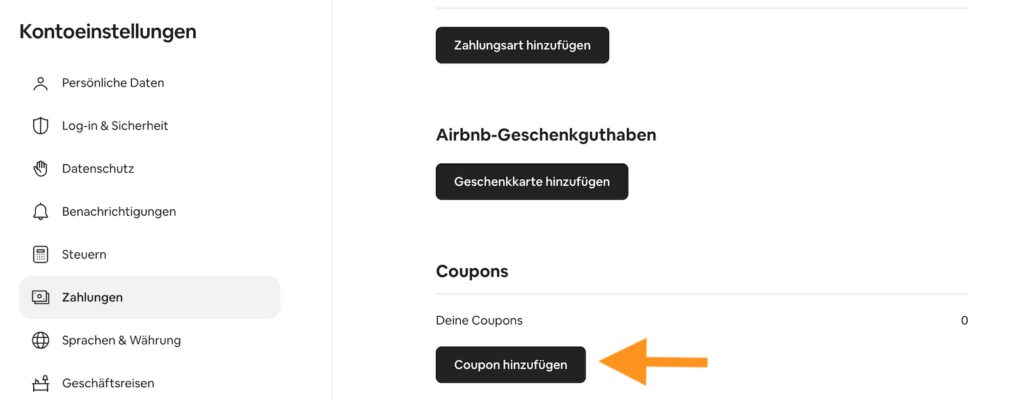This screenshot has height=400, width=1024.
Task: Go to Log-in & Sicherheit section
Action: point(115,126)
